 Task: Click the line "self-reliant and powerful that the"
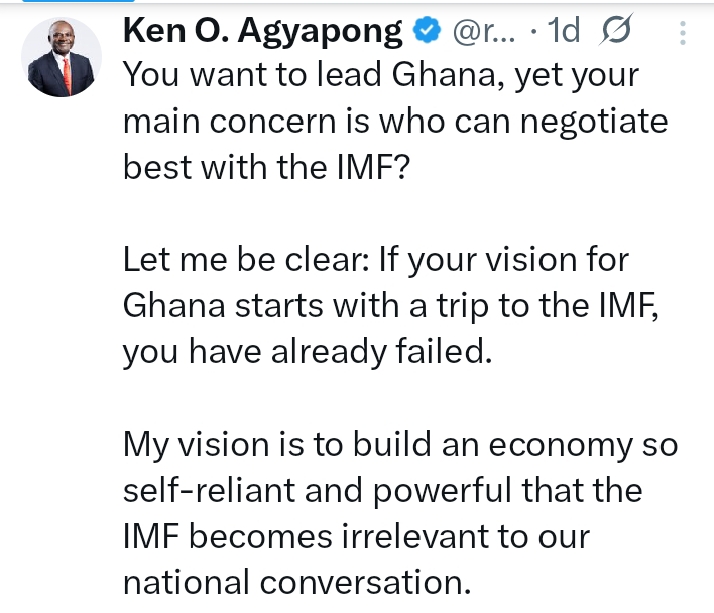click(382, 491)
